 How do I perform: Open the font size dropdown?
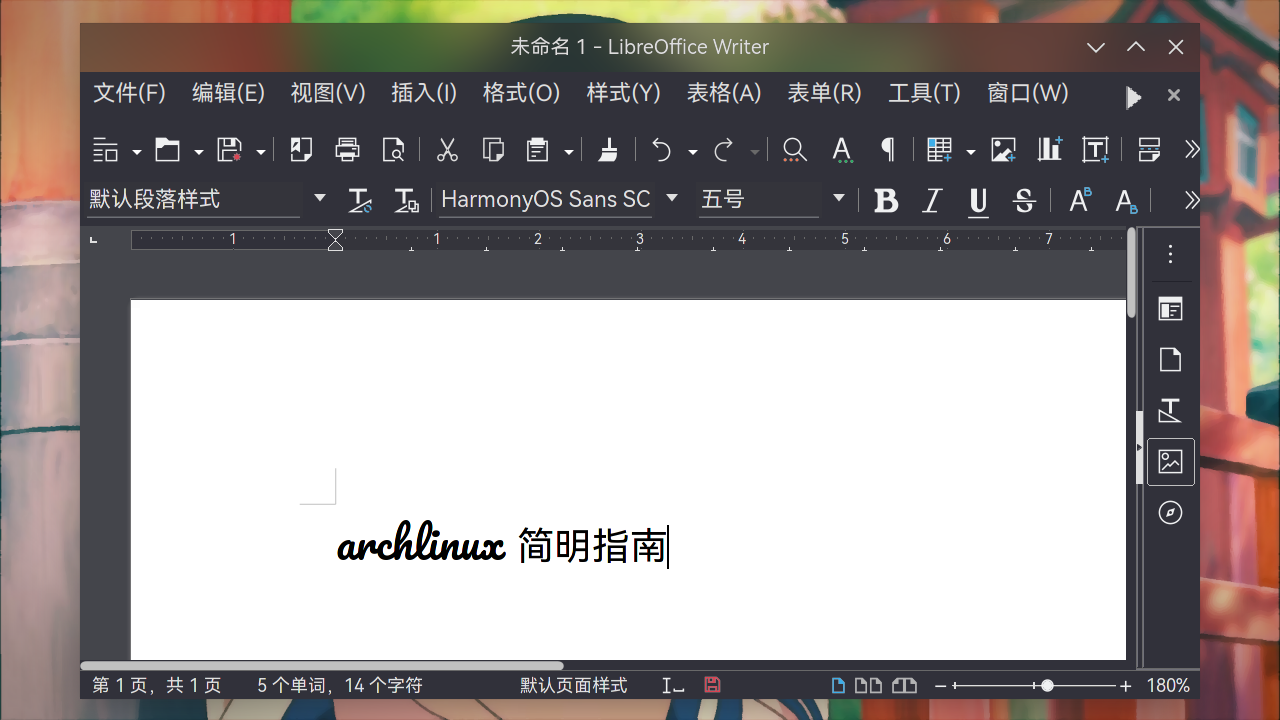838,198
